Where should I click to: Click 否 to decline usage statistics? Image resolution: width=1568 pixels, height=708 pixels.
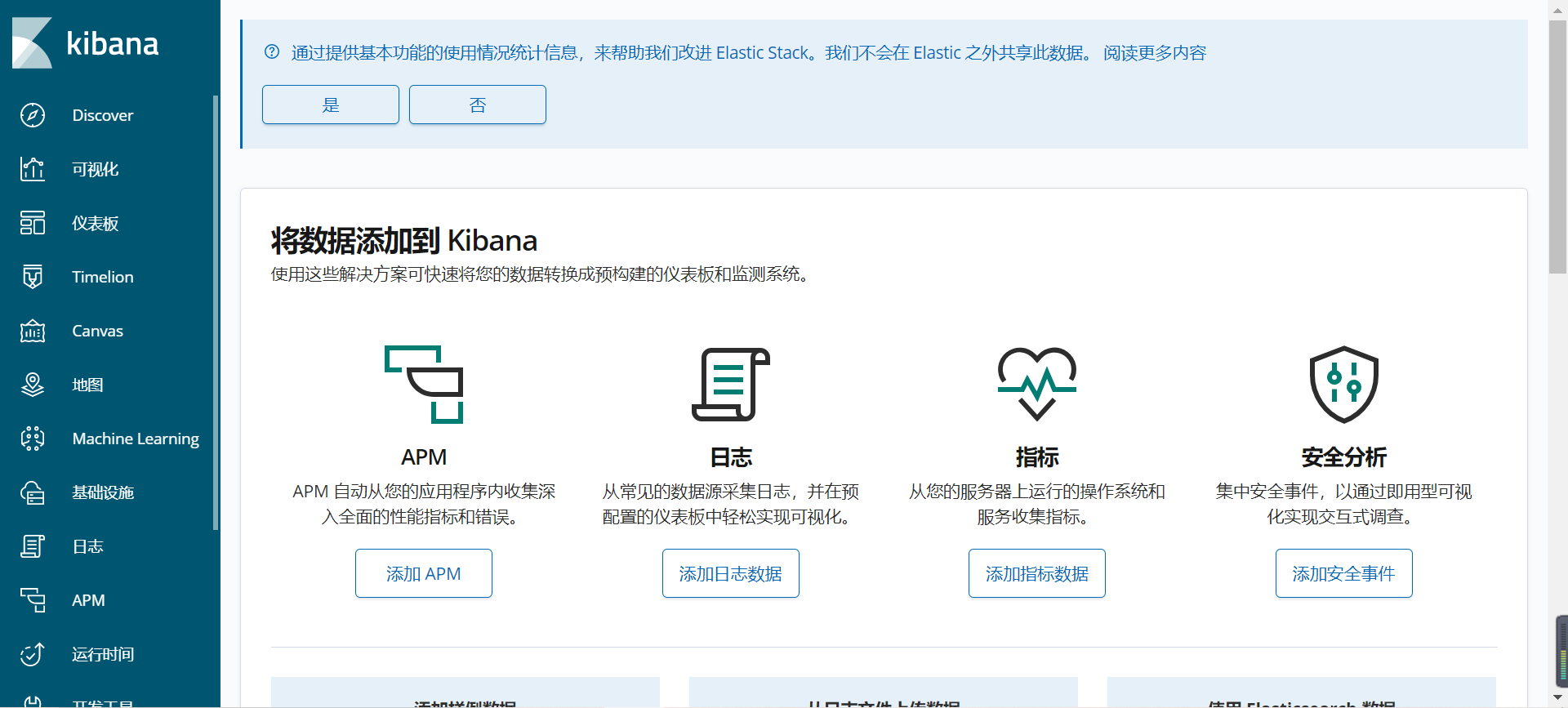(x=478, y=105)
